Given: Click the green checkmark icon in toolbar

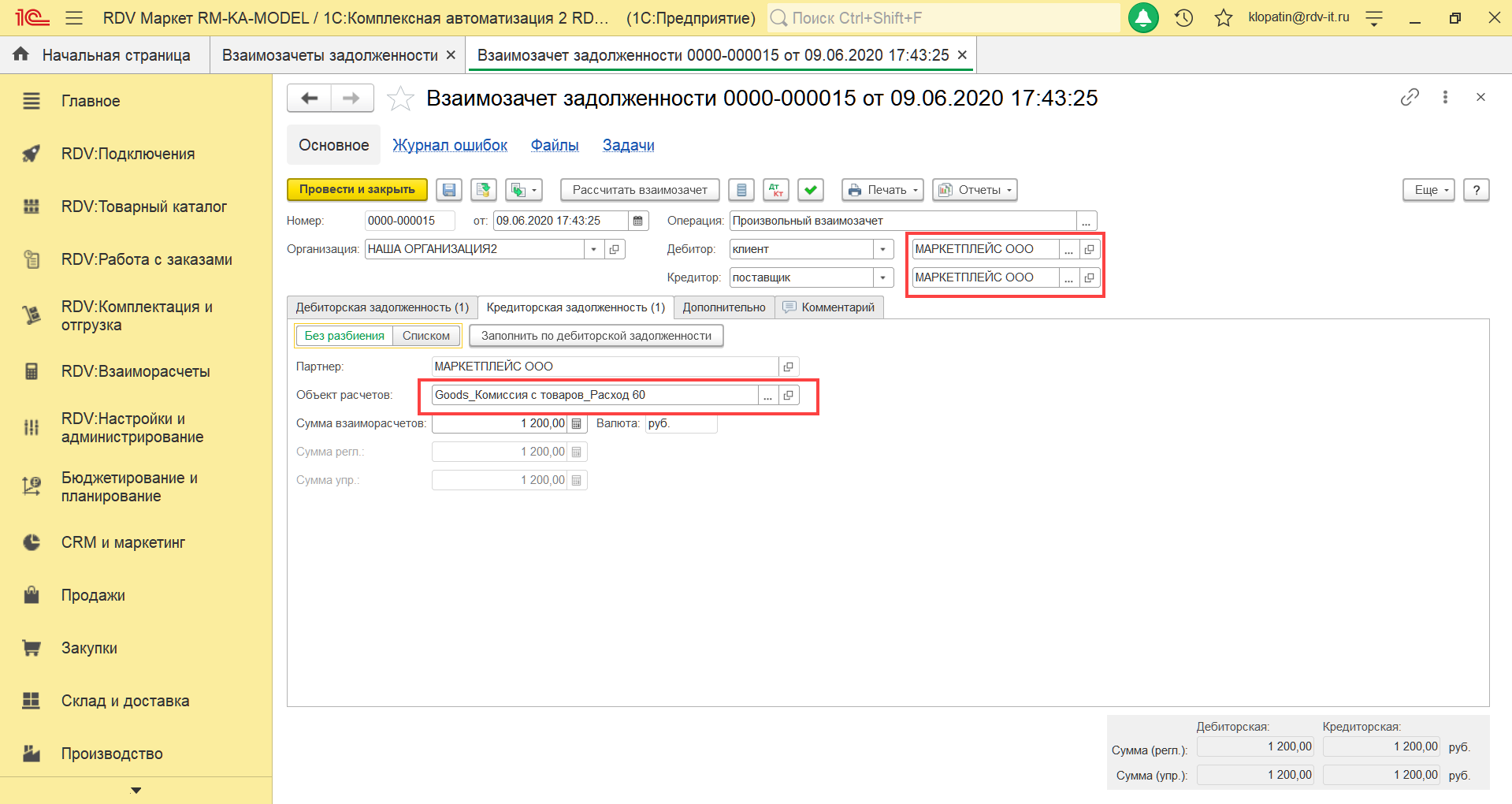Looking at the screenshot, I should click(x=810, y=190).
